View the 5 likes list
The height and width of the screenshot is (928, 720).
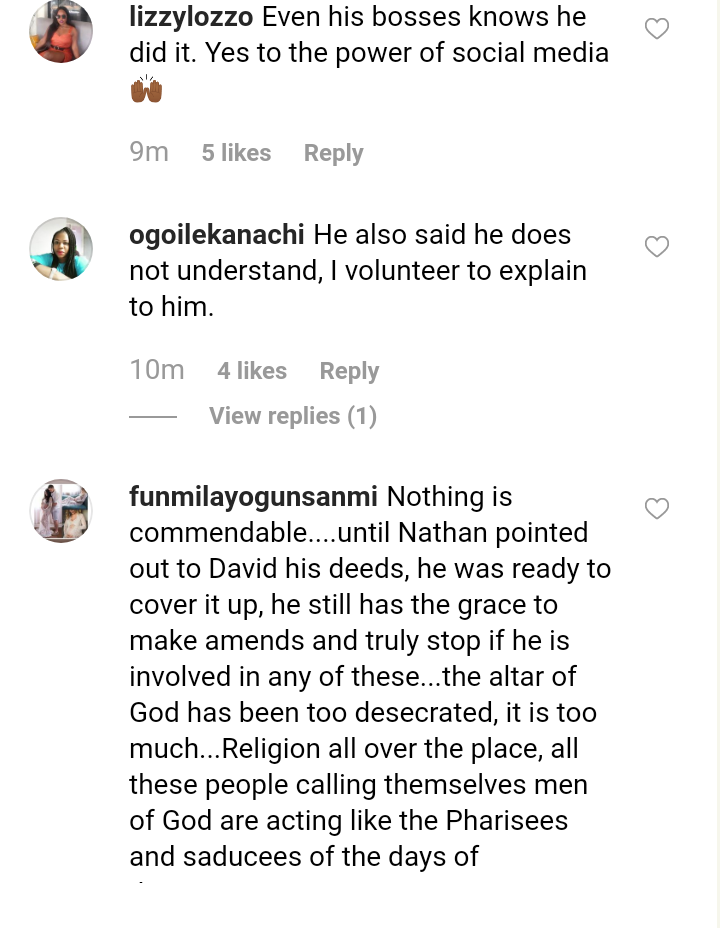(x=236, y=153)
